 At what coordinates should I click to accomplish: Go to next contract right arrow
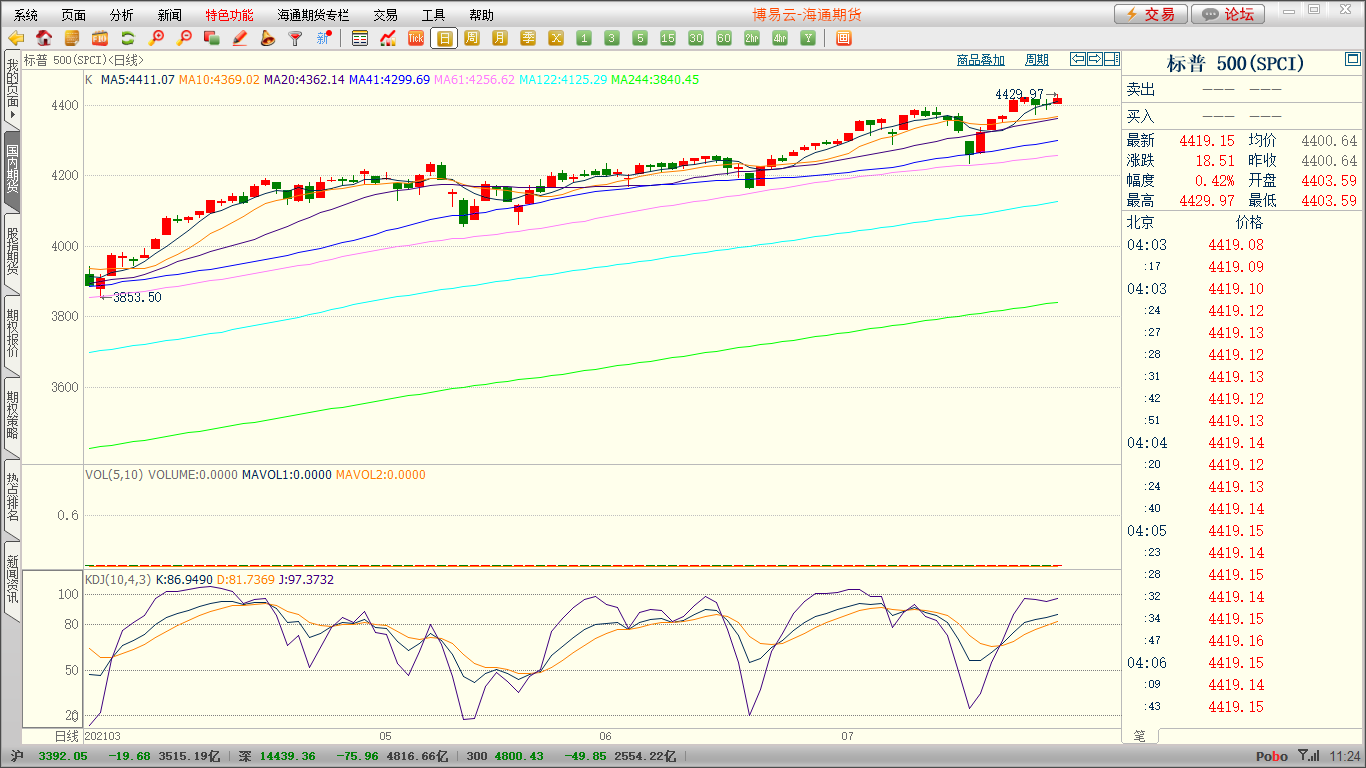tap(1094, 59)
